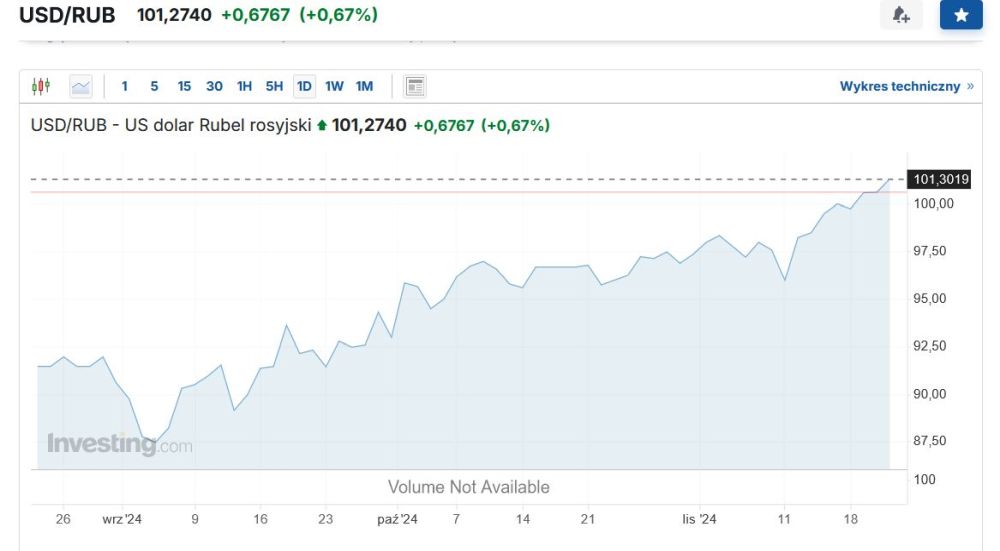Add USD/RUB to watchlist with star
The image size is (1000, 551).
coord(961,15)
